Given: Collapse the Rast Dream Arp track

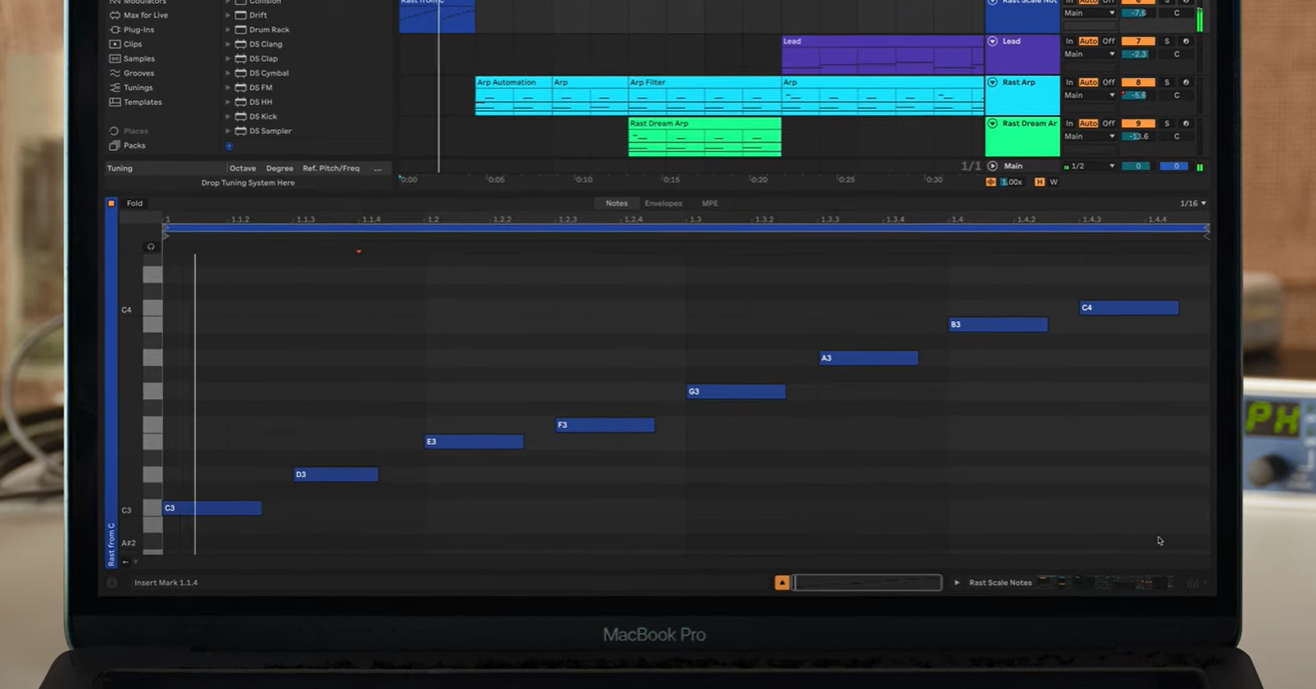Looking at the screenshot, I should (993, 123).
